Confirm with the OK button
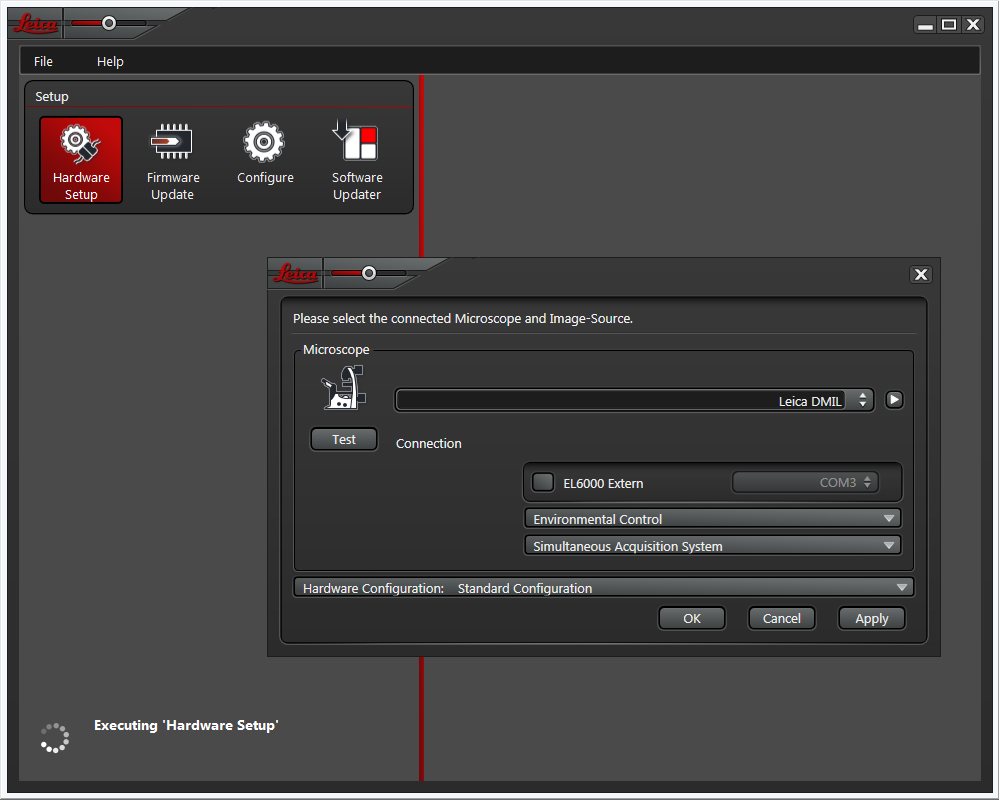 tap(692, 618)
